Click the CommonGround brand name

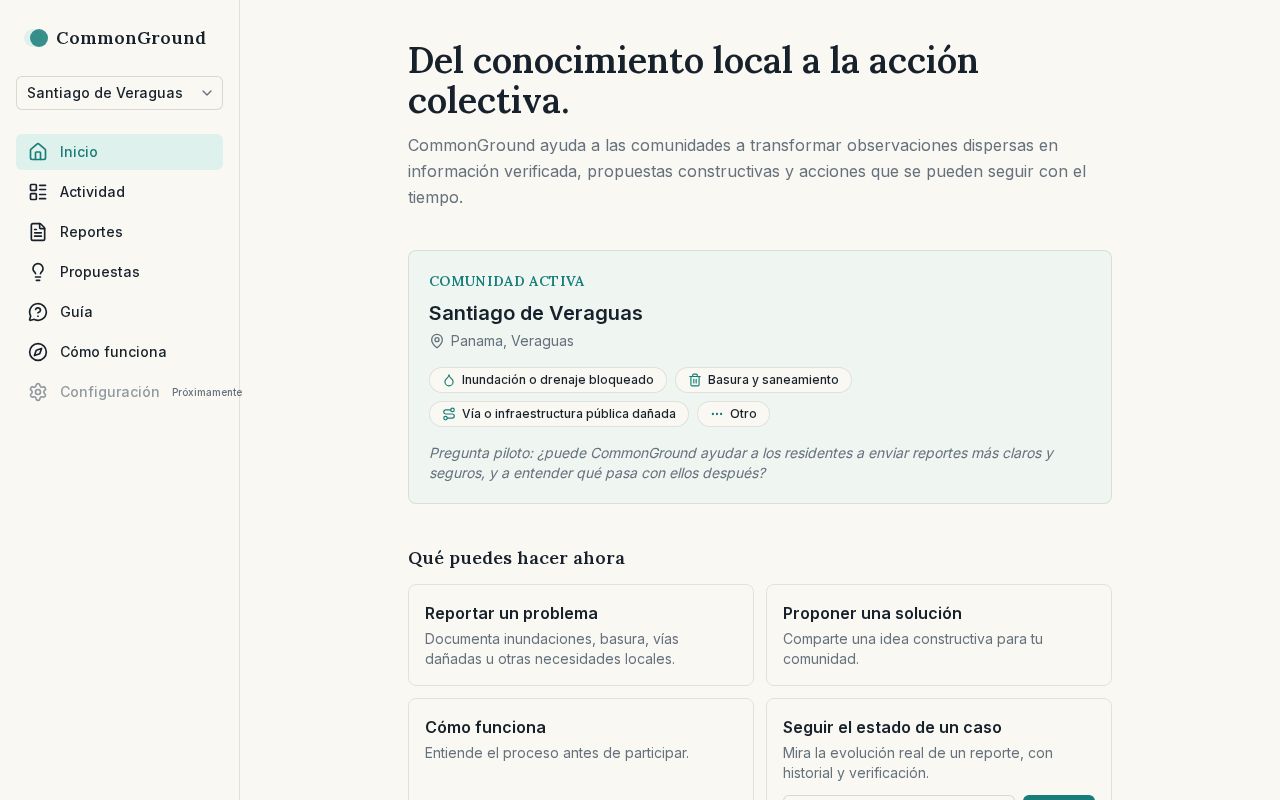(131, 38)
